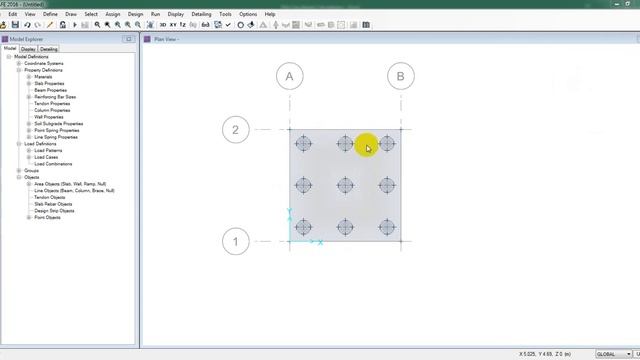The image size is (640, 360).
Task: Expand the Materials node
Action: tap(29, 77)
